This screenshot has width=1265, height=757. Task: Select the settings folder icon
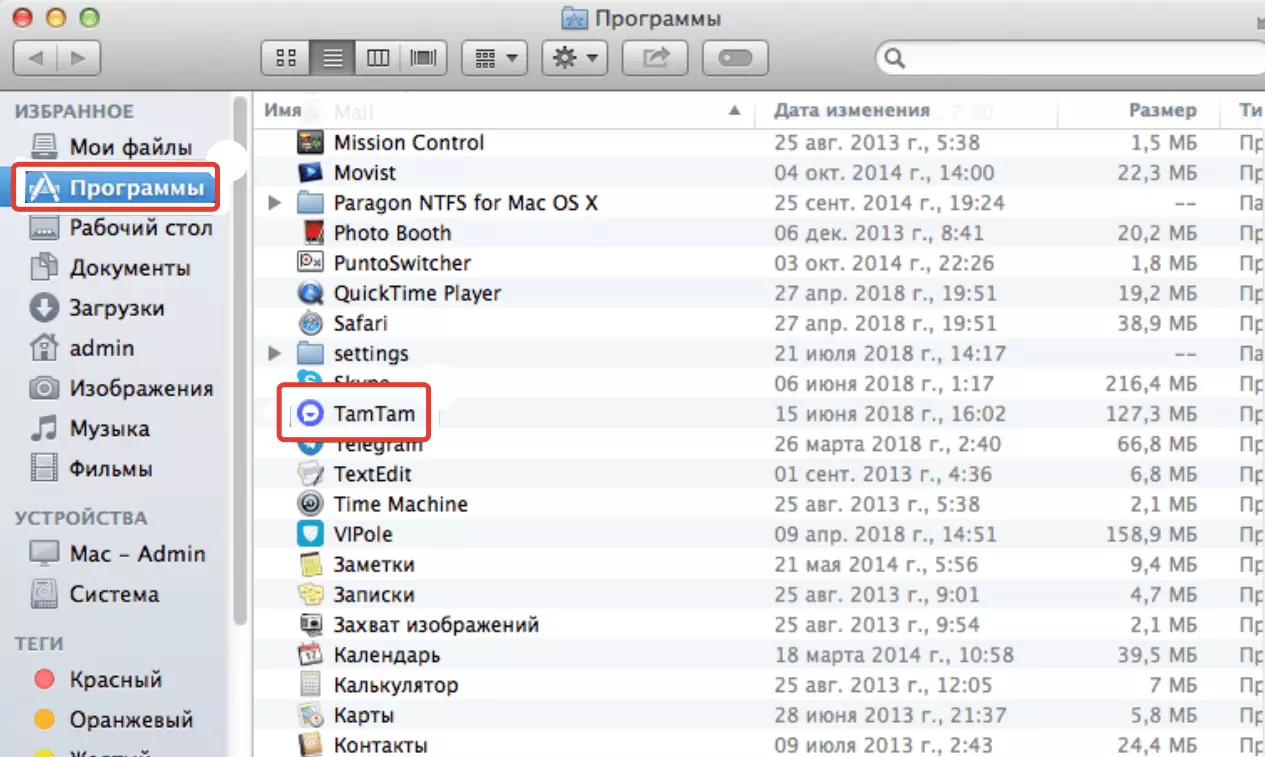point(311,353)
